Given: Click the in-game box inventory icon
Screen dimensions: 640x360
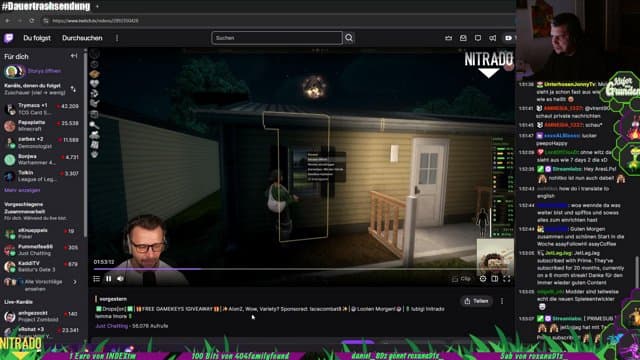Looking at the screenshot, I should pos(94,74).
